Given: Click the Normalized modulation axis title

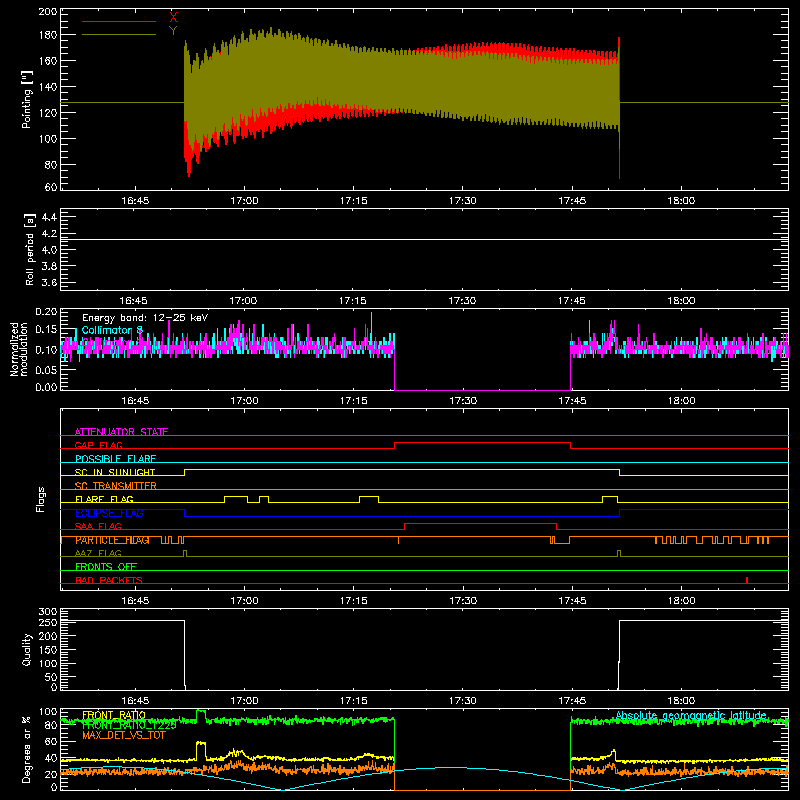Looking at the screenshot, I should 19,349.
